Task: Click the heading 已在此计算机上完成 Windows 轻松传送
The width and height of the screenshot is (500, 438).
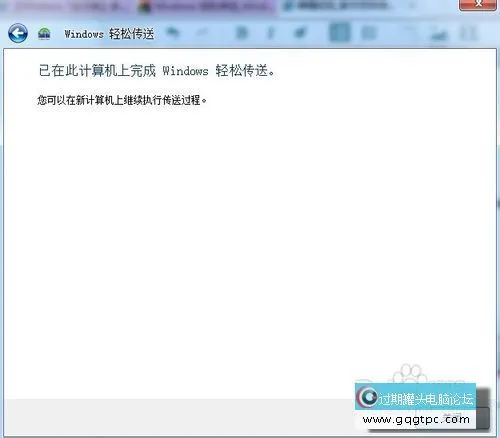Action: coord(157,71)
